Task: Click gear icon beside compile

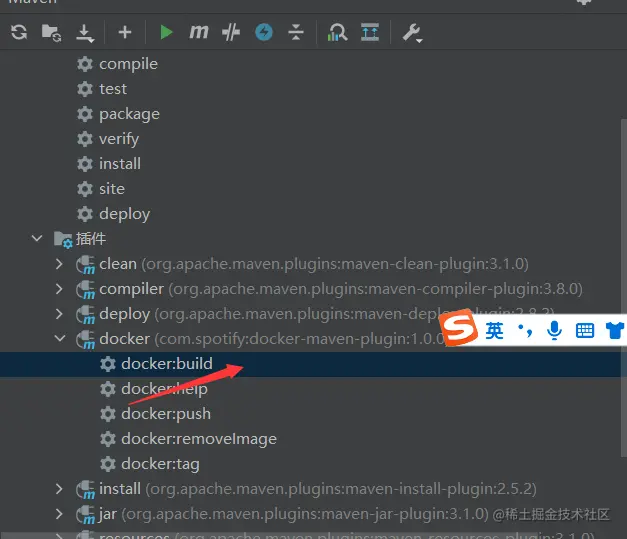Action: pyautogui.click(x=85, y=64)
